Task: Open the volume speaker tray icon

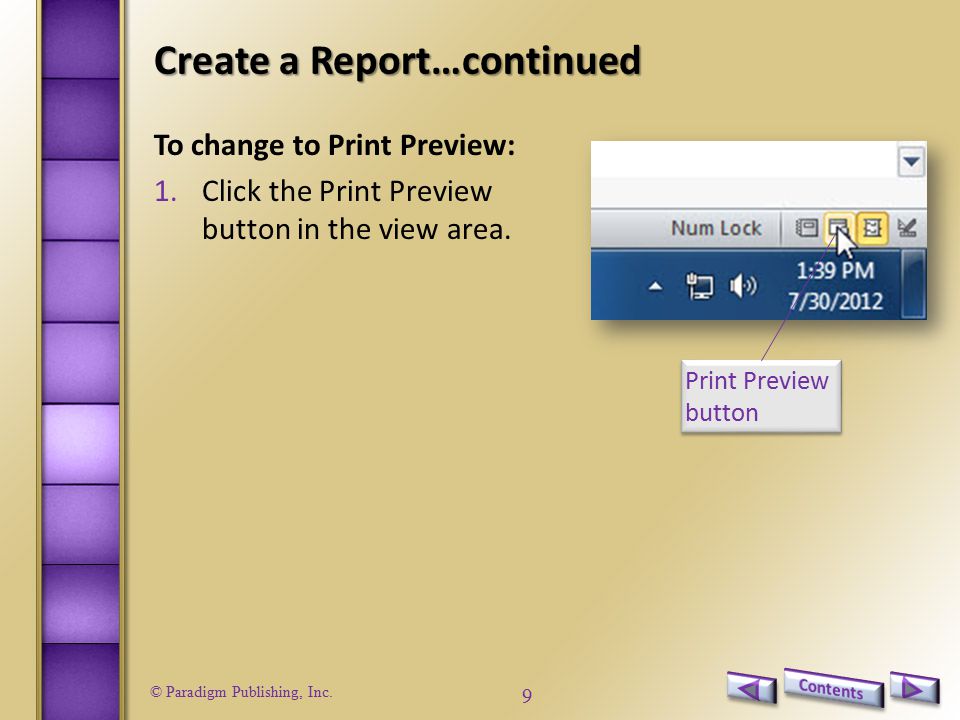Action: click(743, 286)
